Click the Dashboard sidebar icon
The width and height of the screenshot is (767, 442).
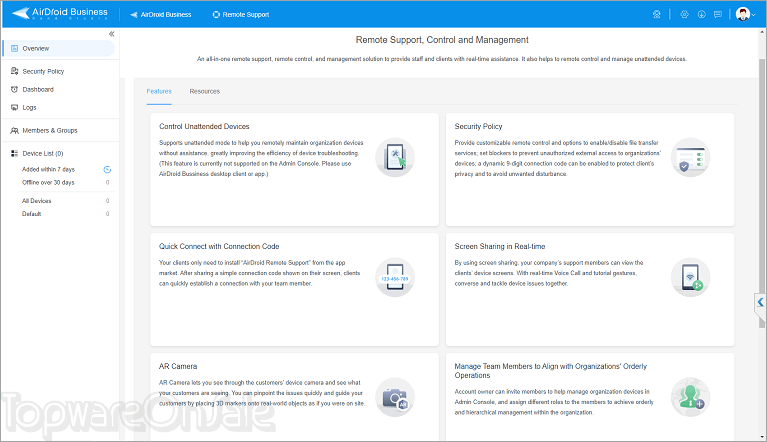[14, 89]
